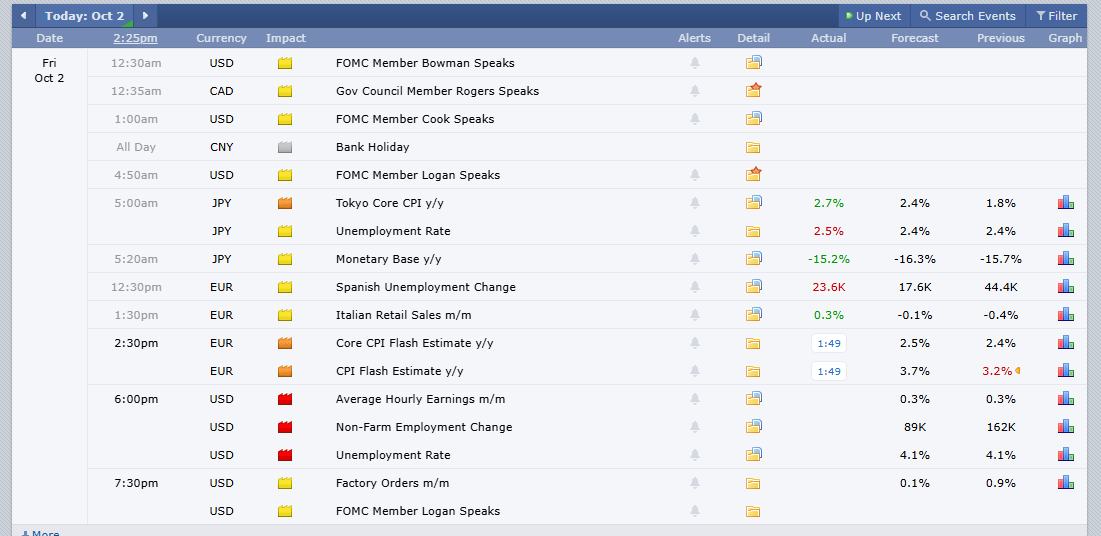This screenshot has width=1101, height=536.
Task: Click red impact icon for Average Hourly Earnings m/m
Action: pos(285,399)
